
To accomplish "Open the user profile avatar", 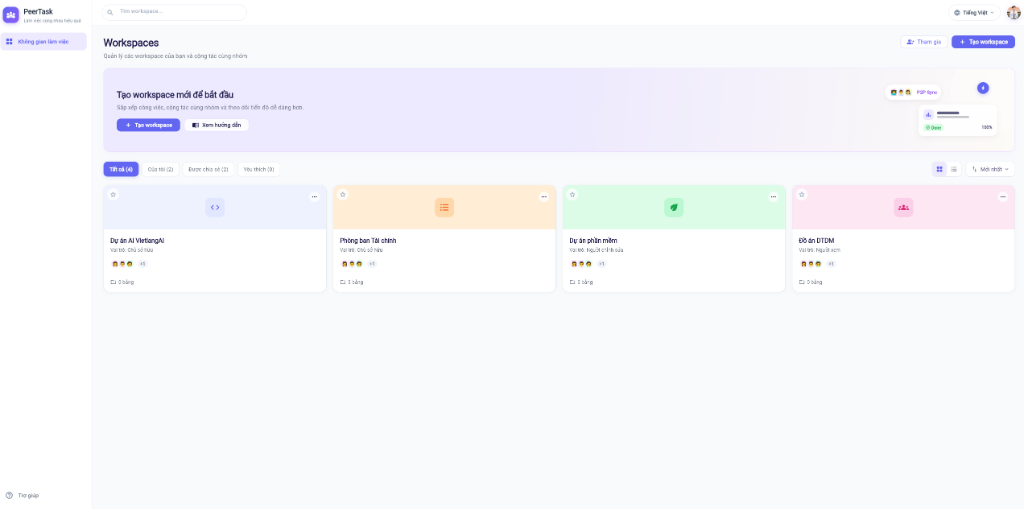I will [x=1014, y=12].
